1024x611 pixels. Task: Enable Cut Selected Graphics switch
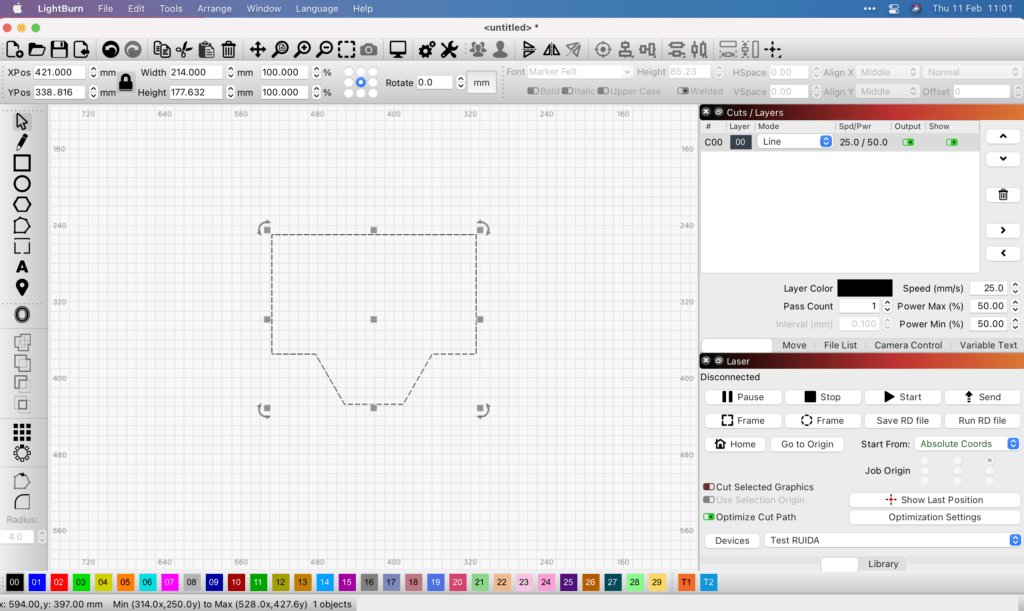pyautogui.click(x=709, y=487)
